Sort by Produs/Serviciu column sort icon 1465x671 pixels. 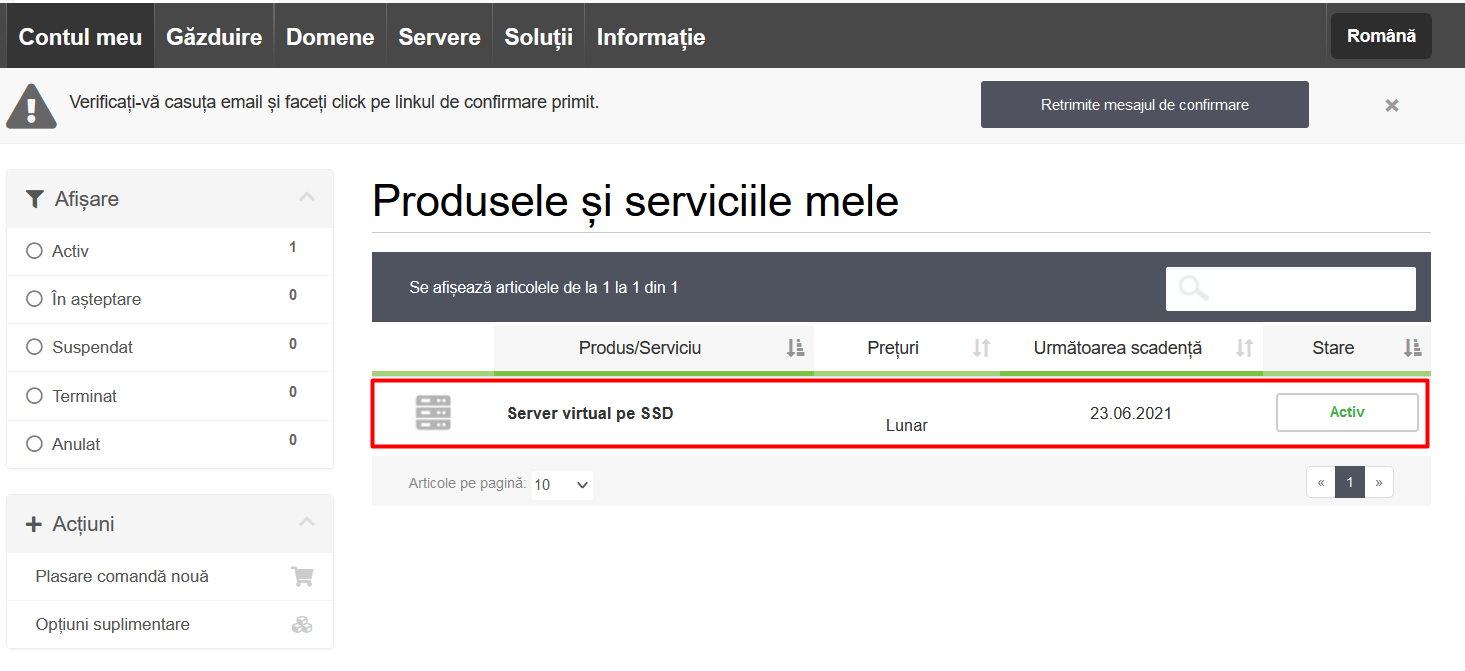[x=795, y=348]
